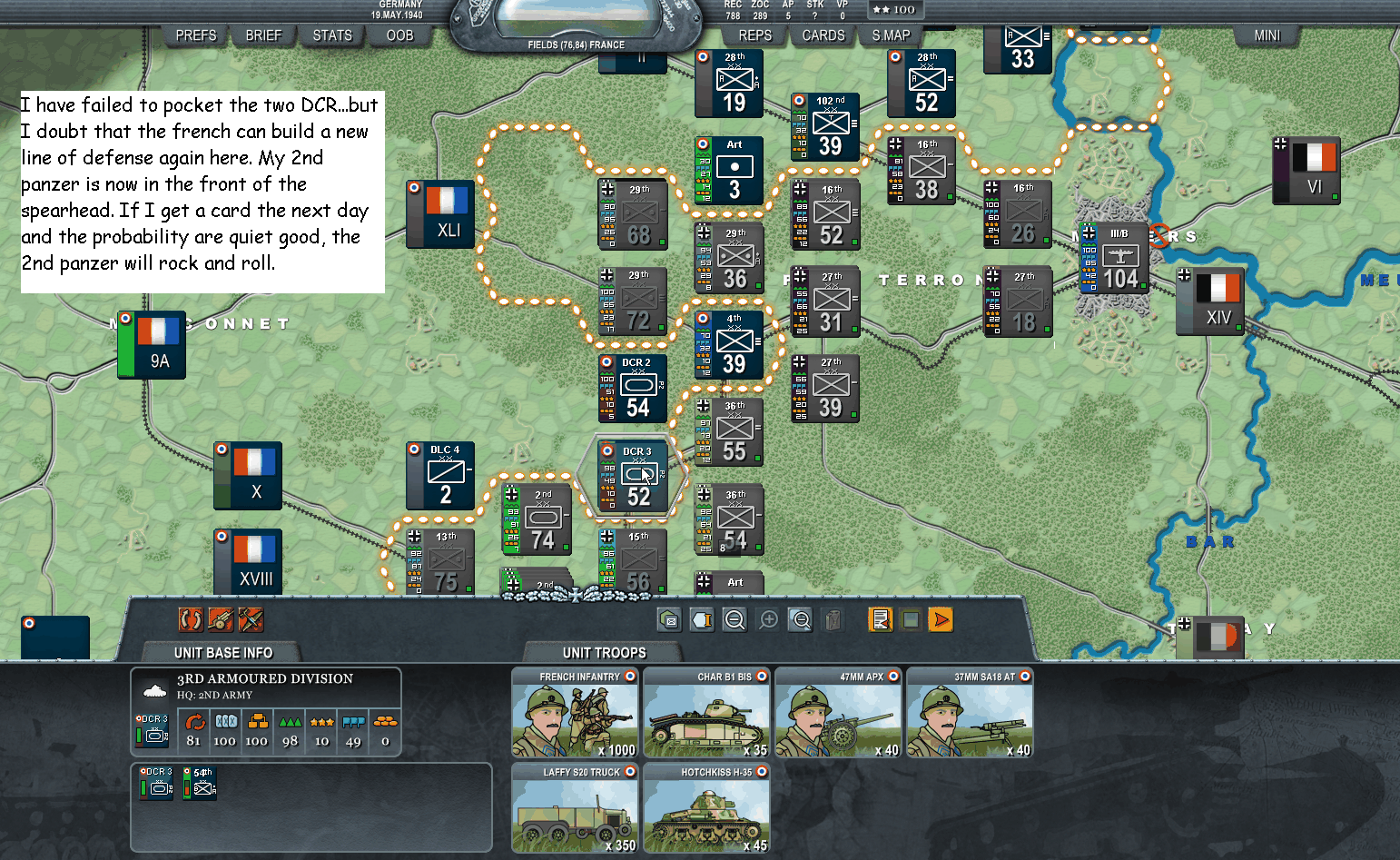Open the French Infantry troop card
This screenshot has height=860, width=1400.
coord(576,713)
